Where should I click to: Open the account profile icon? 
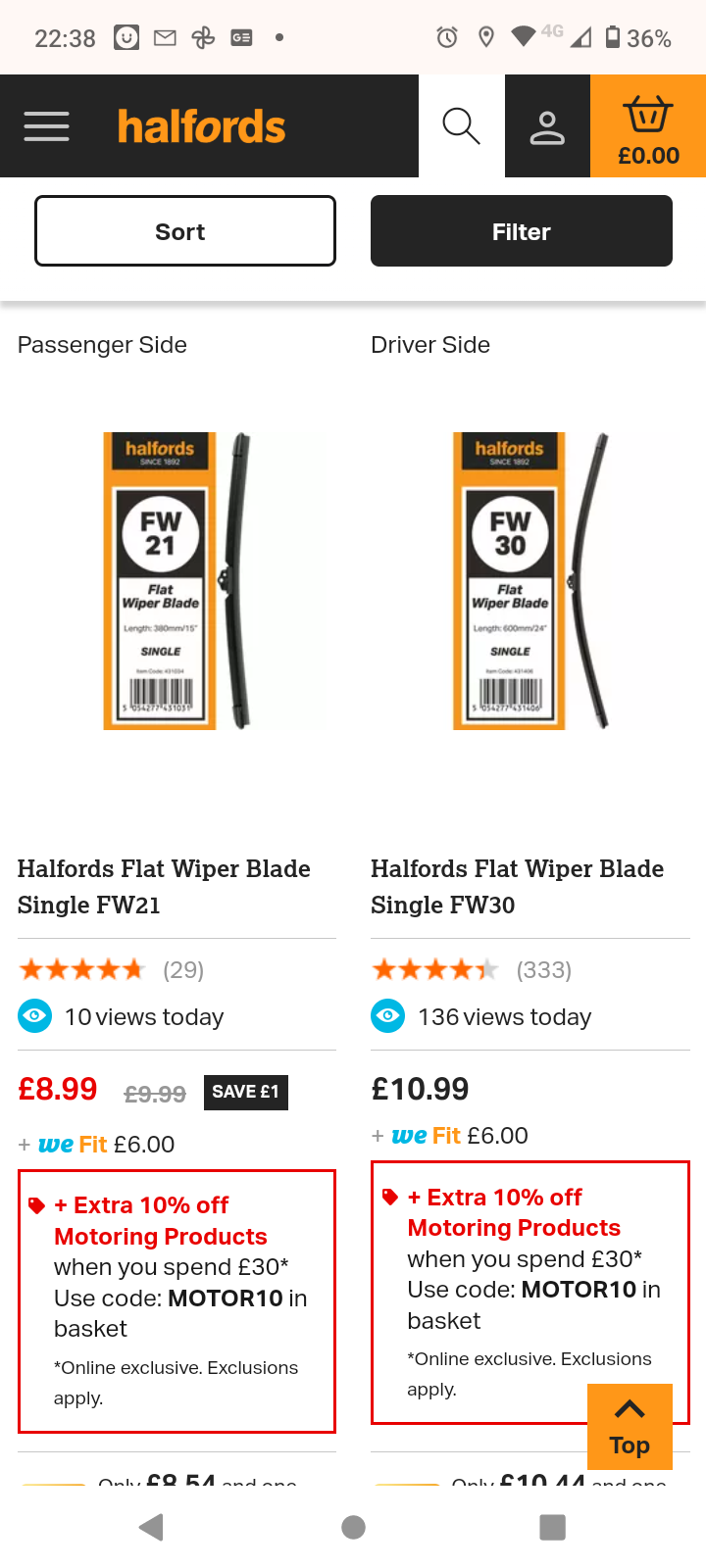[547, 126]
